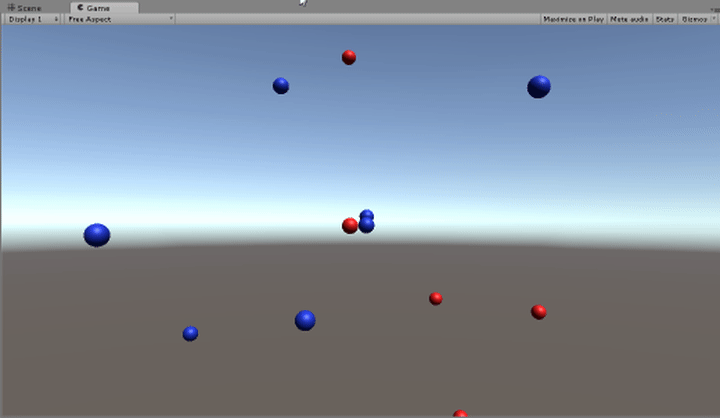Select the smallest blue sphere on the ground
The width and height of the screenshot is (720, 418).
pyautogui.click(x=190, y=333)
